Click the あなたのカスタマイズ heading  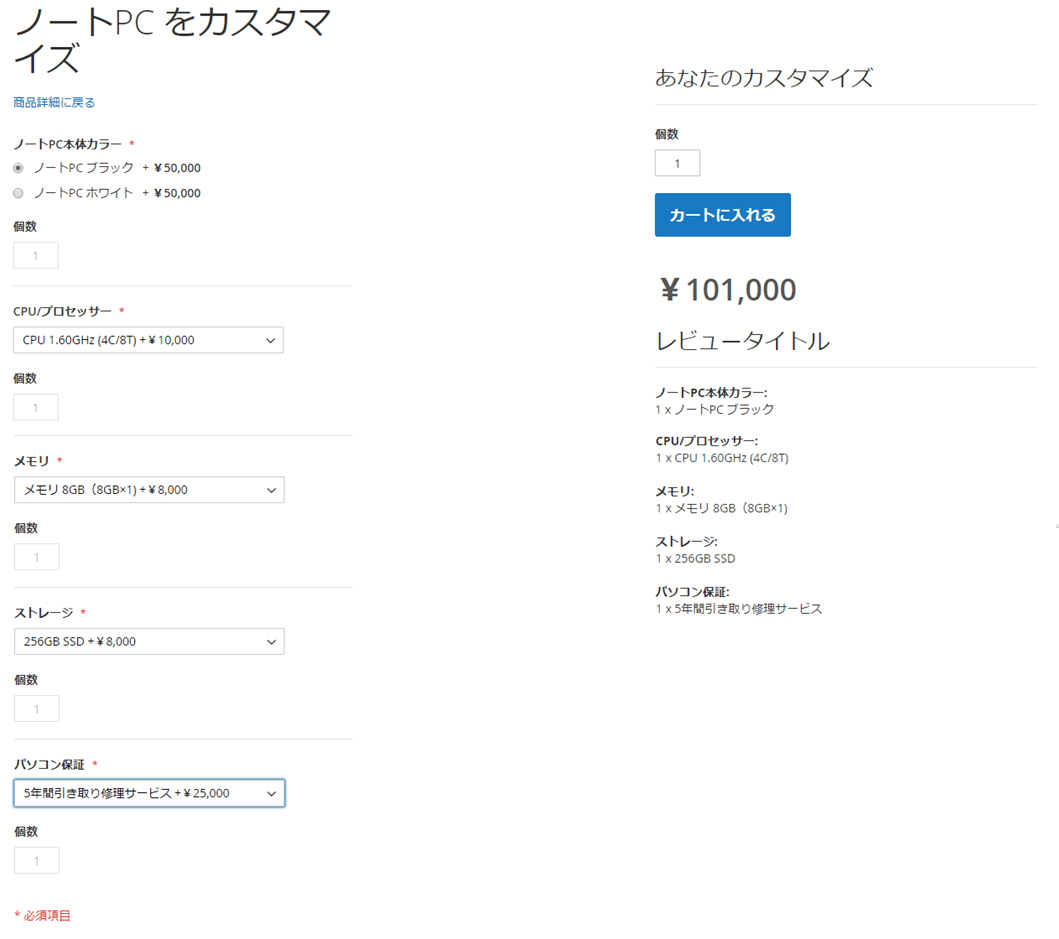click(x=764, y=78)
